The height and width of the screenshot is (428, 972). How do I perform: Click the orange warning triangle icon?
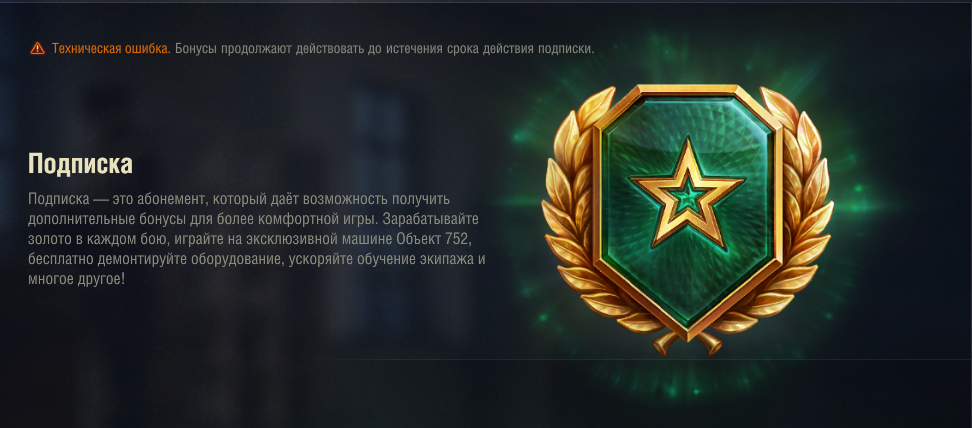38,48
